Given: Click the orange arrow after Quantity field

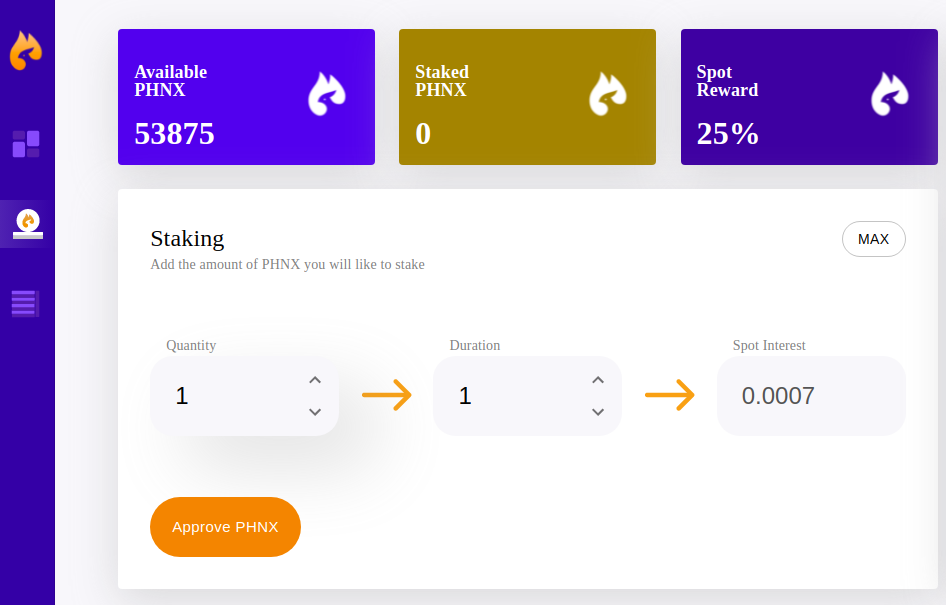Looking at the screenshot, I should point(386,396).
